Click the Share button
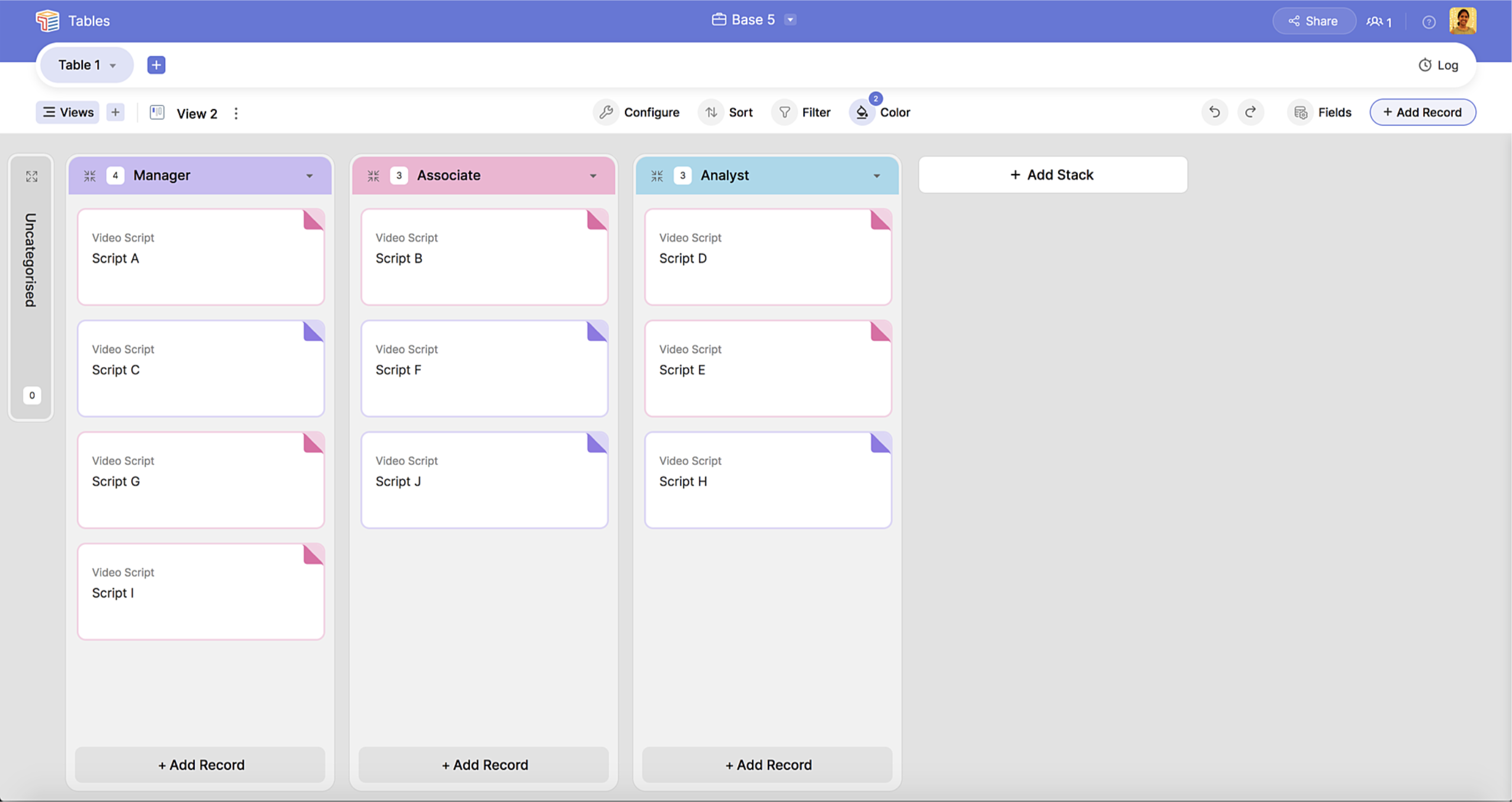 tap(1314, 21)
